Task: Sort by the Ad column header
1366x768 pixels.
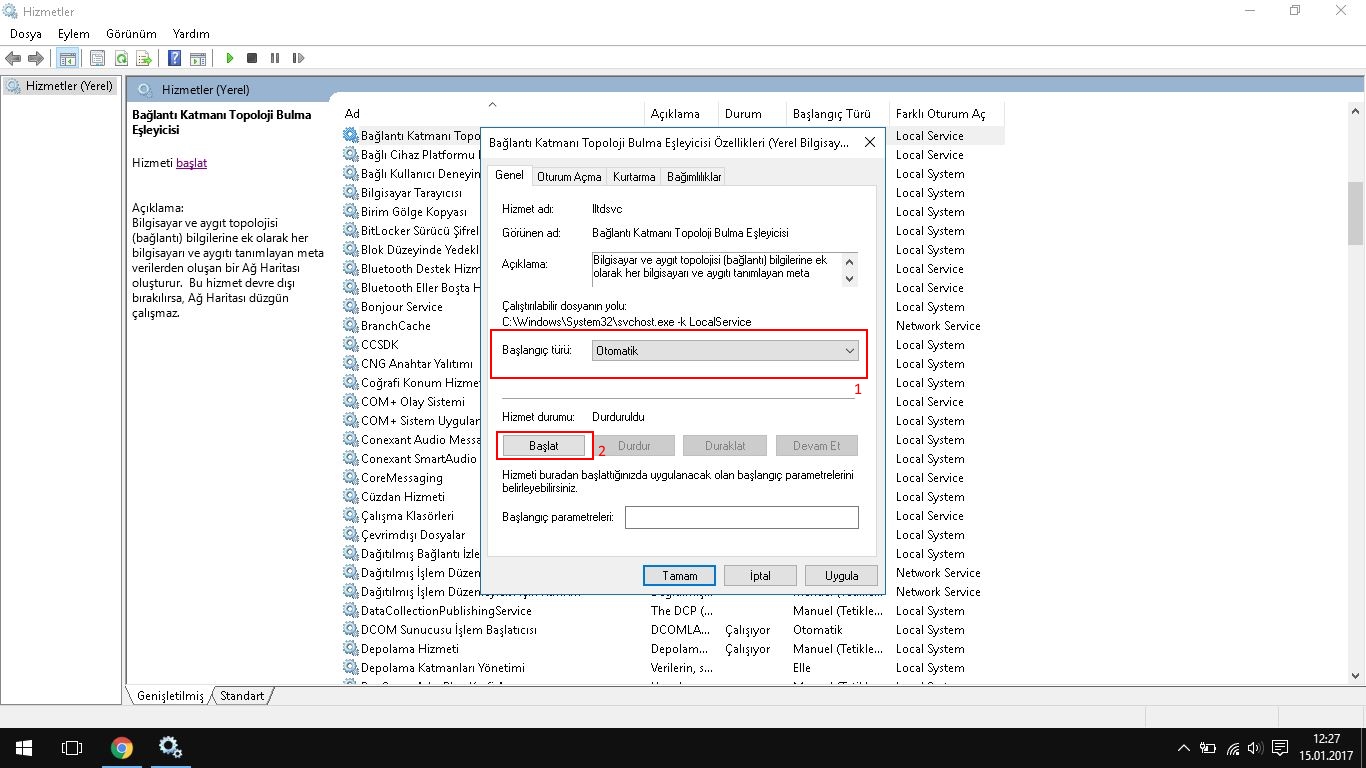Action: point(492,114)
